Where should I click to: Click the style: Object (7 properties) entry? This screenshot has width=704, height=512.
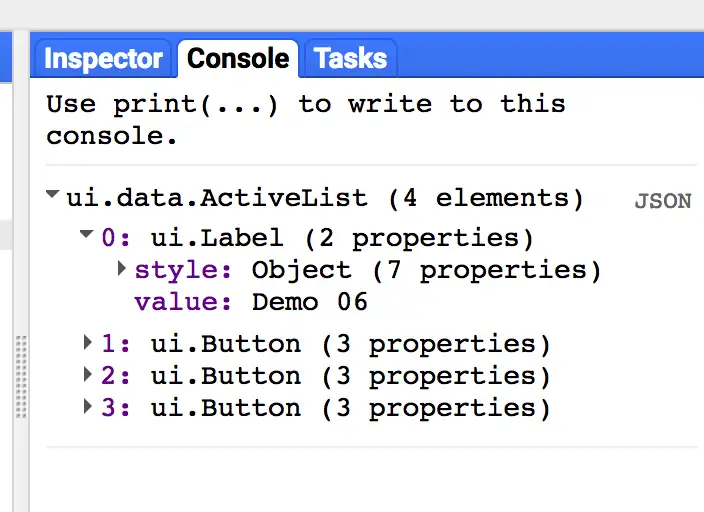(368, 270)
